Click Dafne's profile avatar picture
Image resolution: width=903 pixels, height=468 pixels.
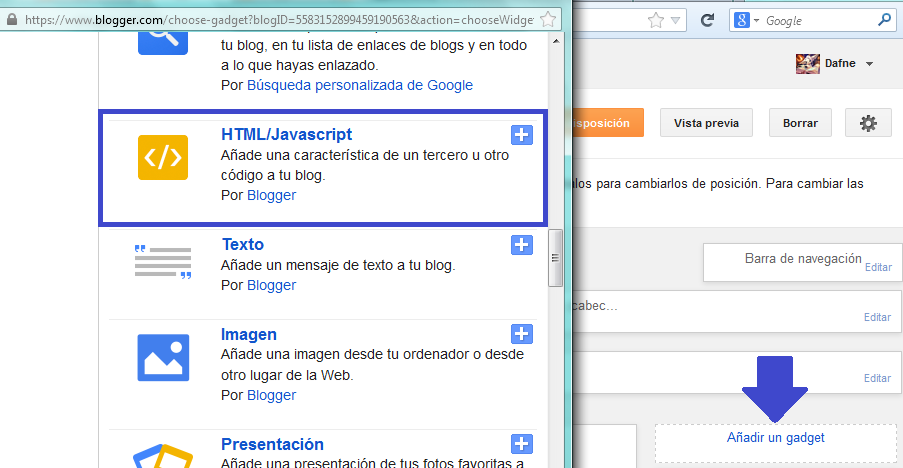coord(807,63)
